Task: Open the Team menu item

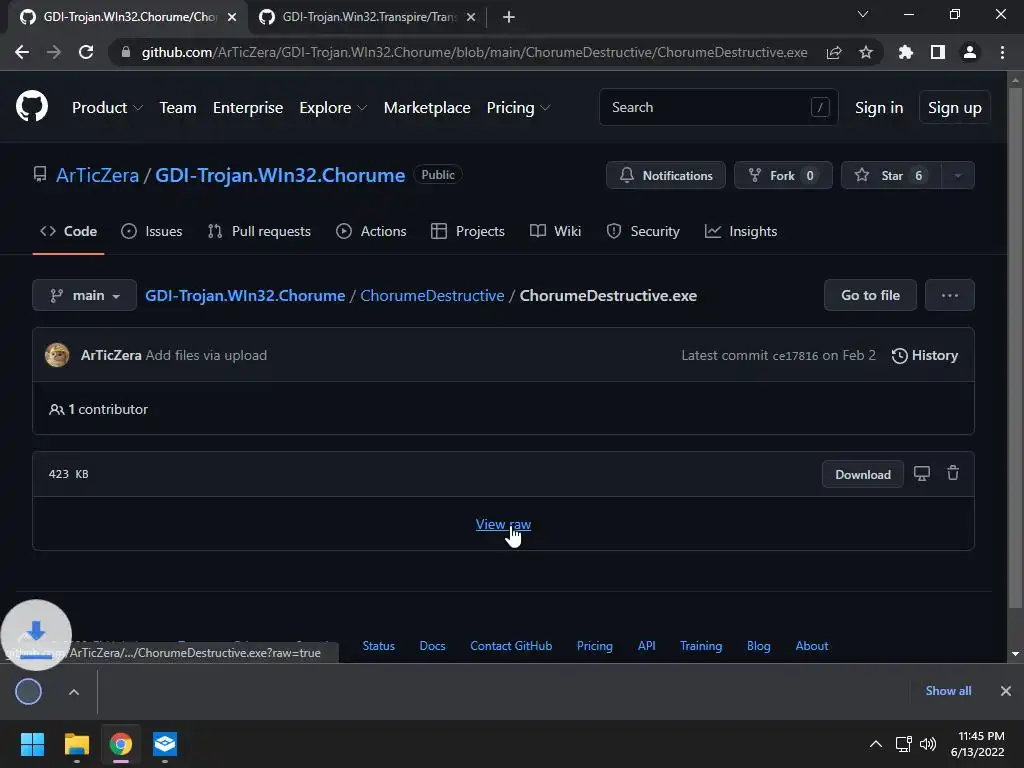Action: 178,108
